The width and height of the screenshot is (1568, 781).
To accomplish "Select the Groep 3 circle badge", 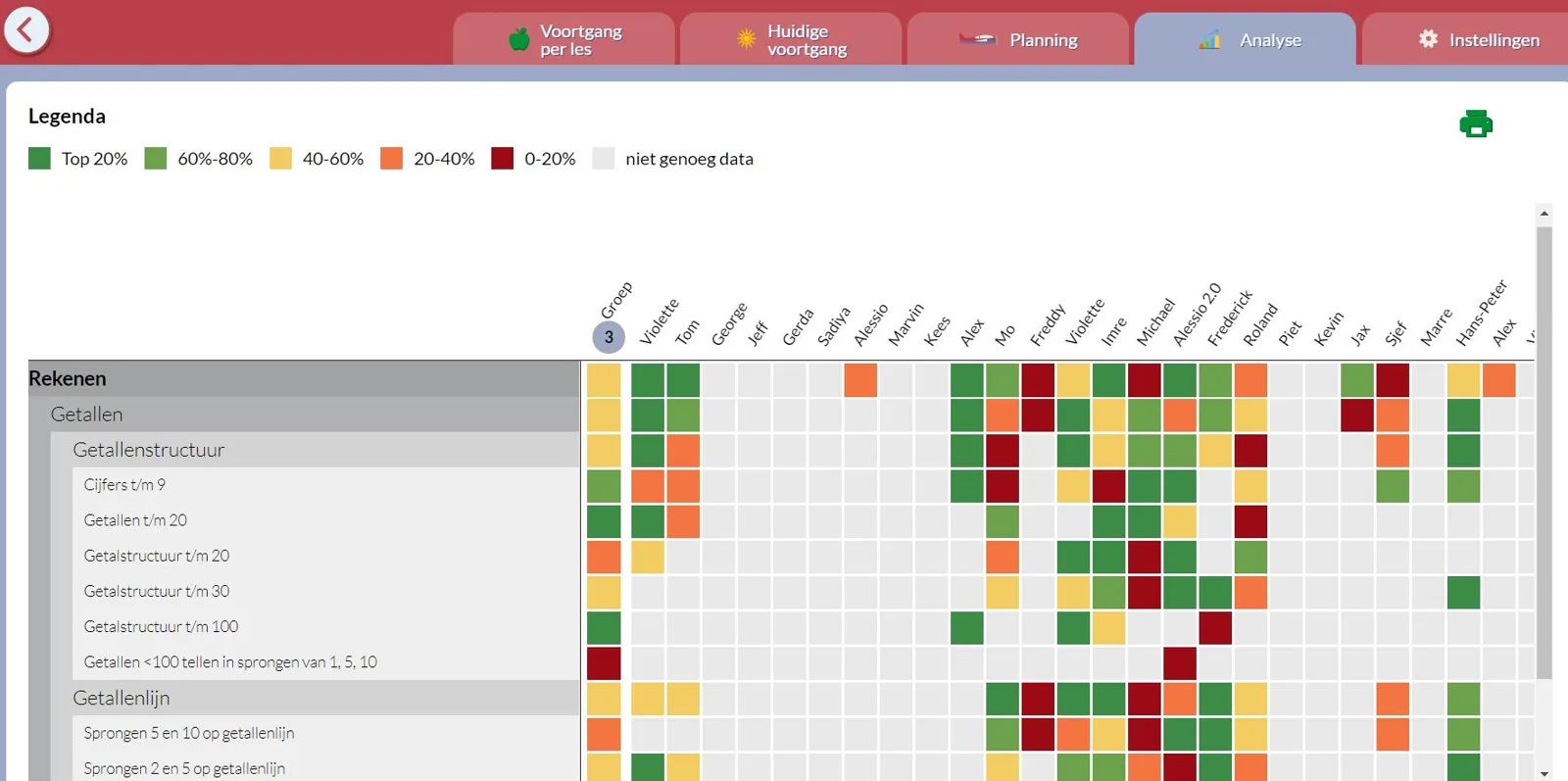I will pos(609,337).
